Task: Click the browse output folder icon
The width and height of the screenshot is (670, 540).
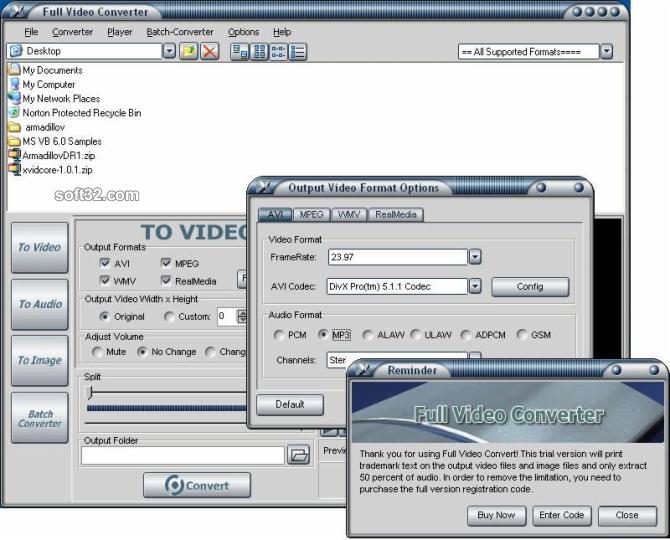Action: tap(299, 455)
